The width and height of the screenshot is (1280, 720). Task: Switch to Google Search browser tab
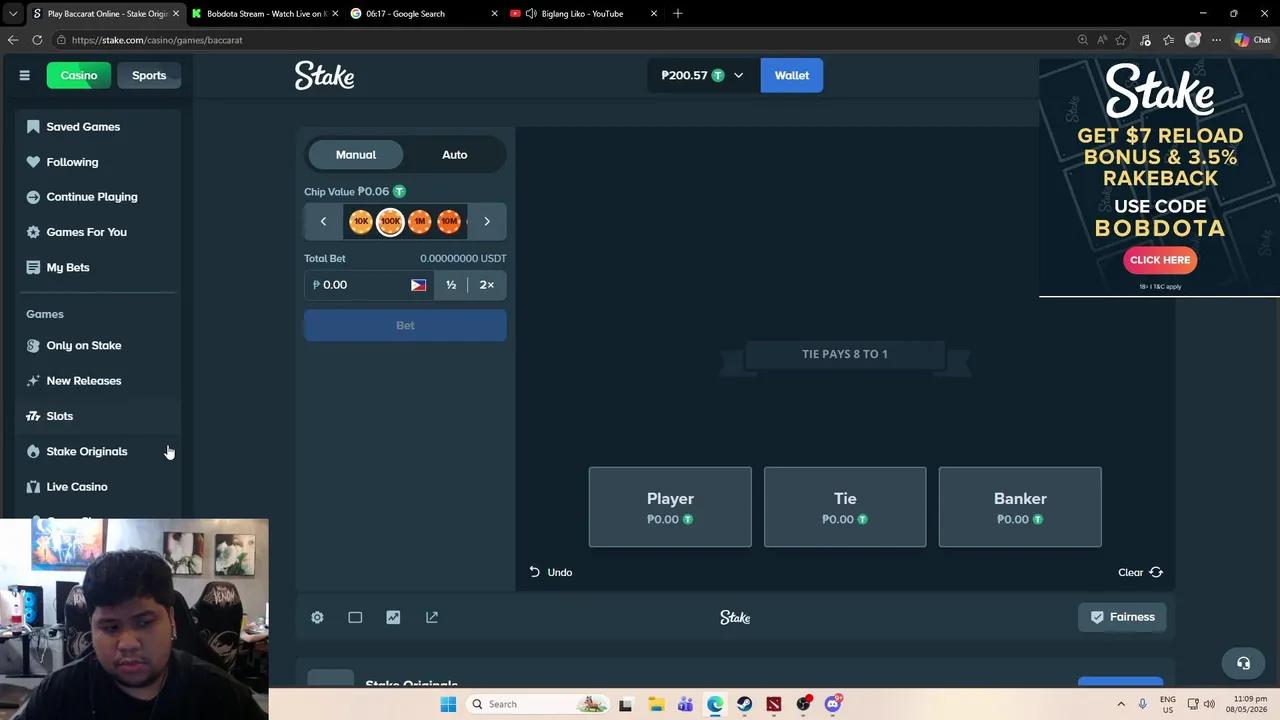coord(424,14)
